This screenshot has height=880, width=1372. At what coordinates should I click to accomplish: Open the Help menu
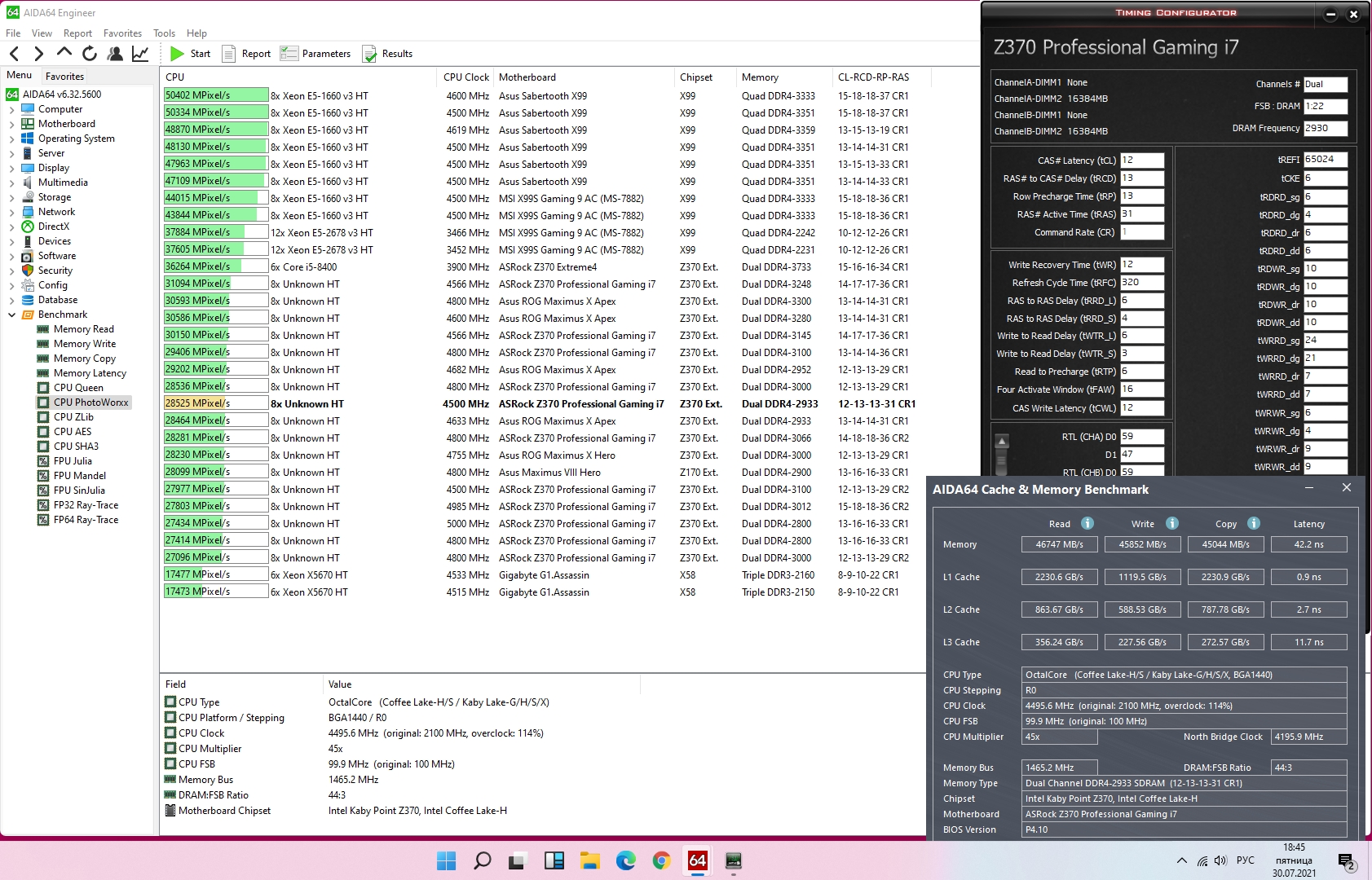click(196, 33)
